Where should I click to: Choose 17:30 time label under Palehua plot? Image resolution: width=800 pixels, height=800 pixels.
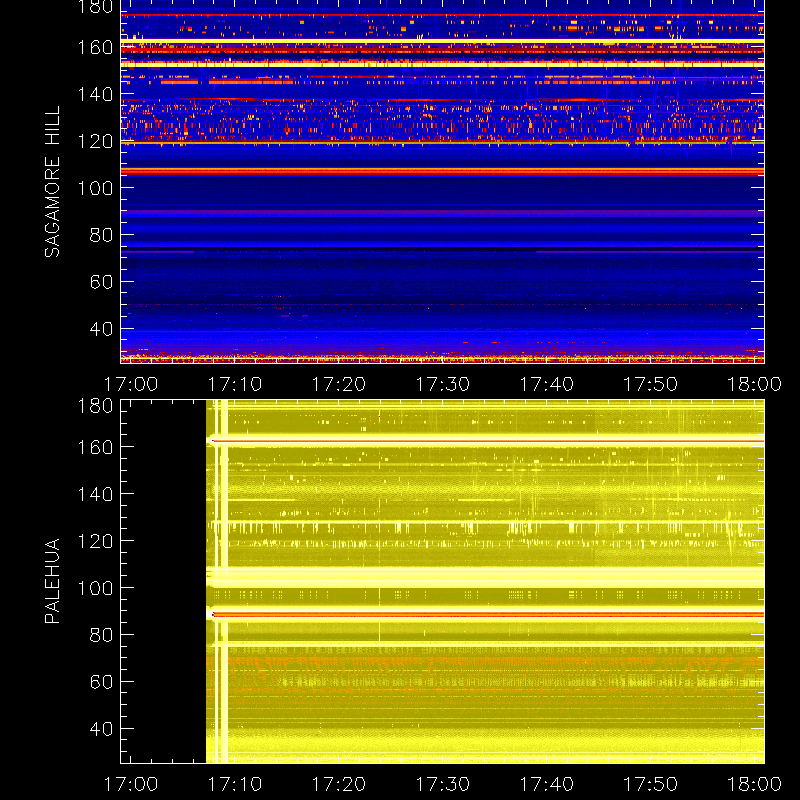click(x=443, y=784)
